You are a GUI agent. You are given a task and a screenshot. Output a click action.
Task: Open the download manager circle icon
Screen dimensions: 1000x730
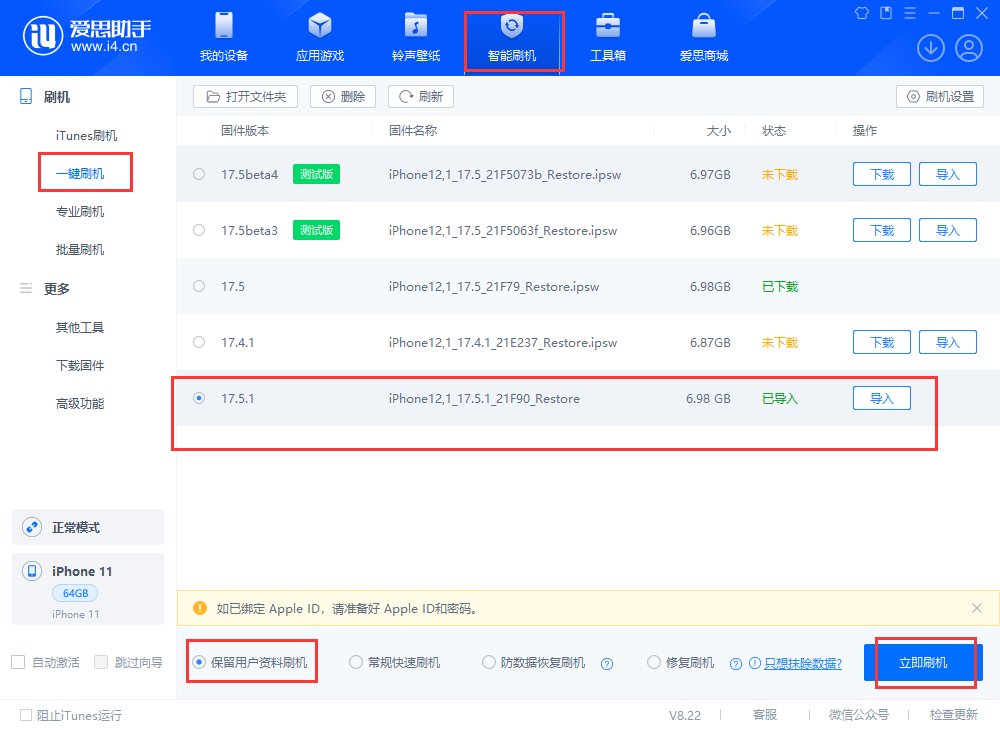(930, 47)
